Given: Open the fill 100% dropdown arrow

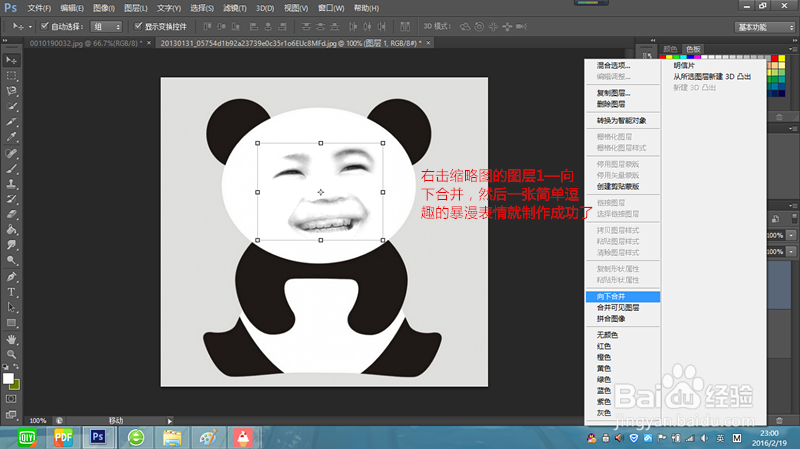Looking at the screenshot, I should click(791, 252).
